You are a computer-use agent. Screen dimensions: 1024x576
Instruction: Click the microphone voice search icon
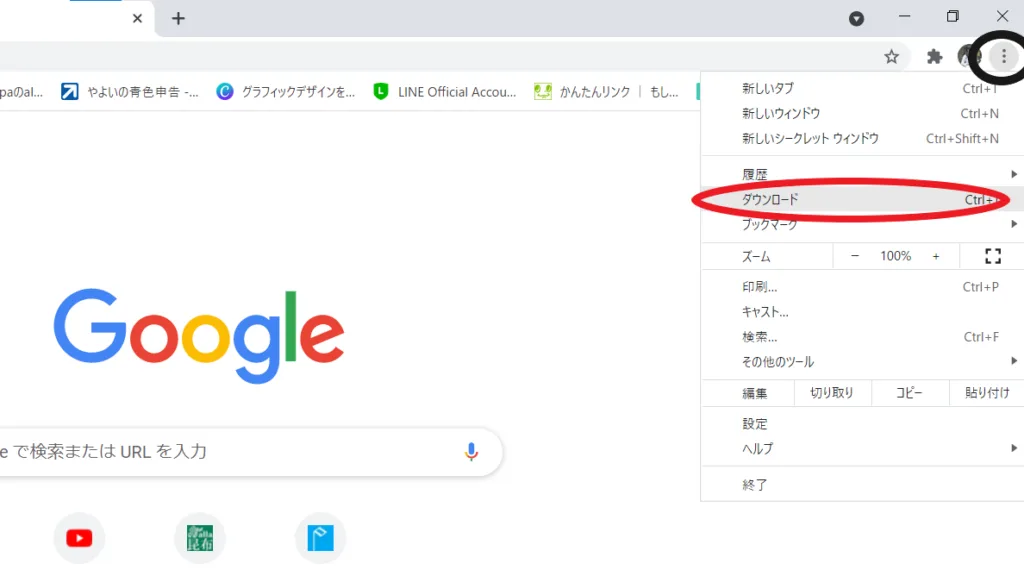pyautogui.click(x=471, y=452)
